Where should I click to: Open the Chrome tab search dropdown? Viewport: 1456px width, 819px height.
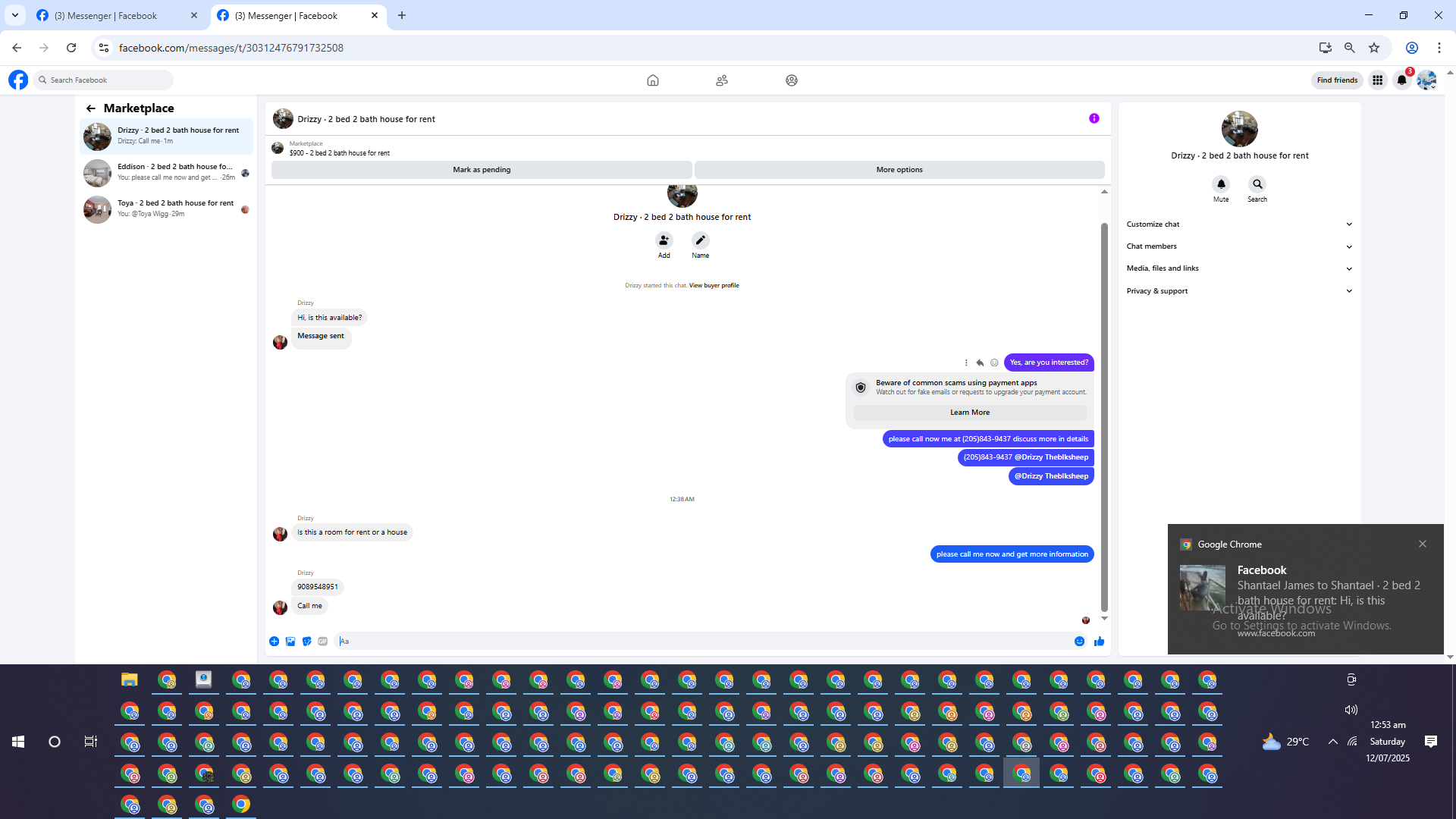pyautogui.click(x=15, y=15)
